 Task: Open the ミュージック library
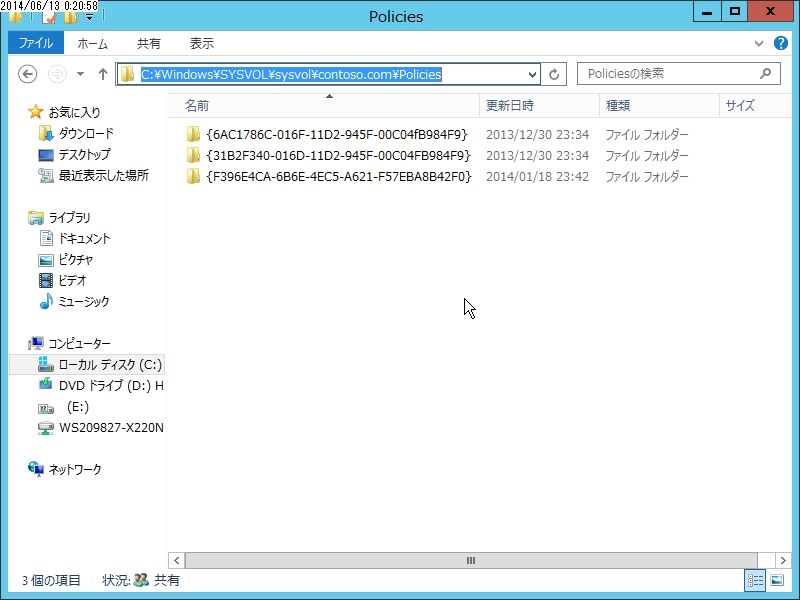coord(84,302)
